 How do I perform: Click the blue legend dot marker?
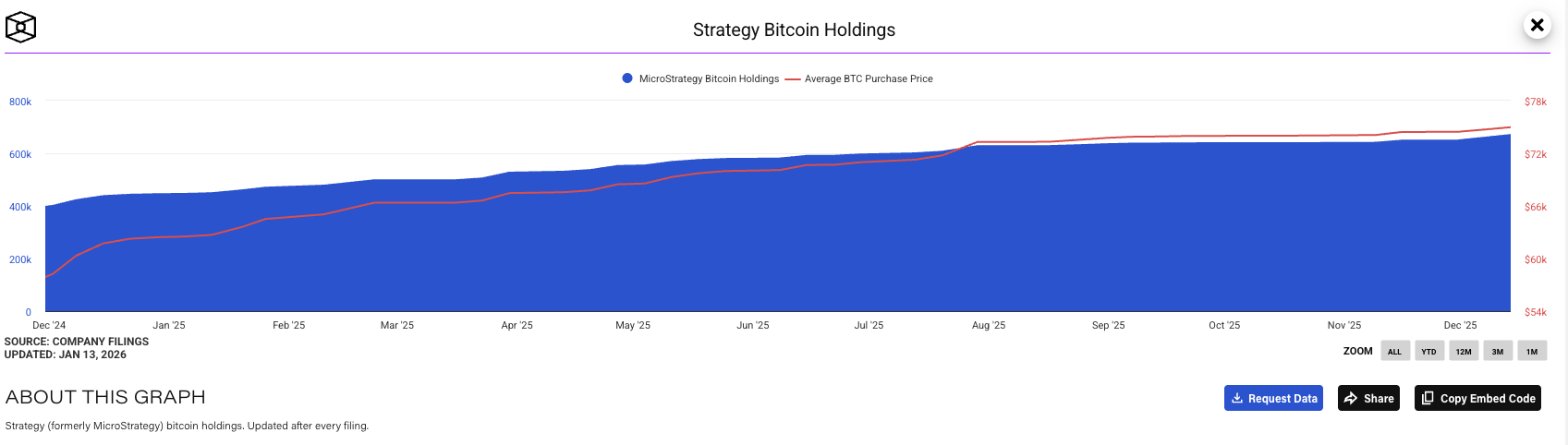627,79
